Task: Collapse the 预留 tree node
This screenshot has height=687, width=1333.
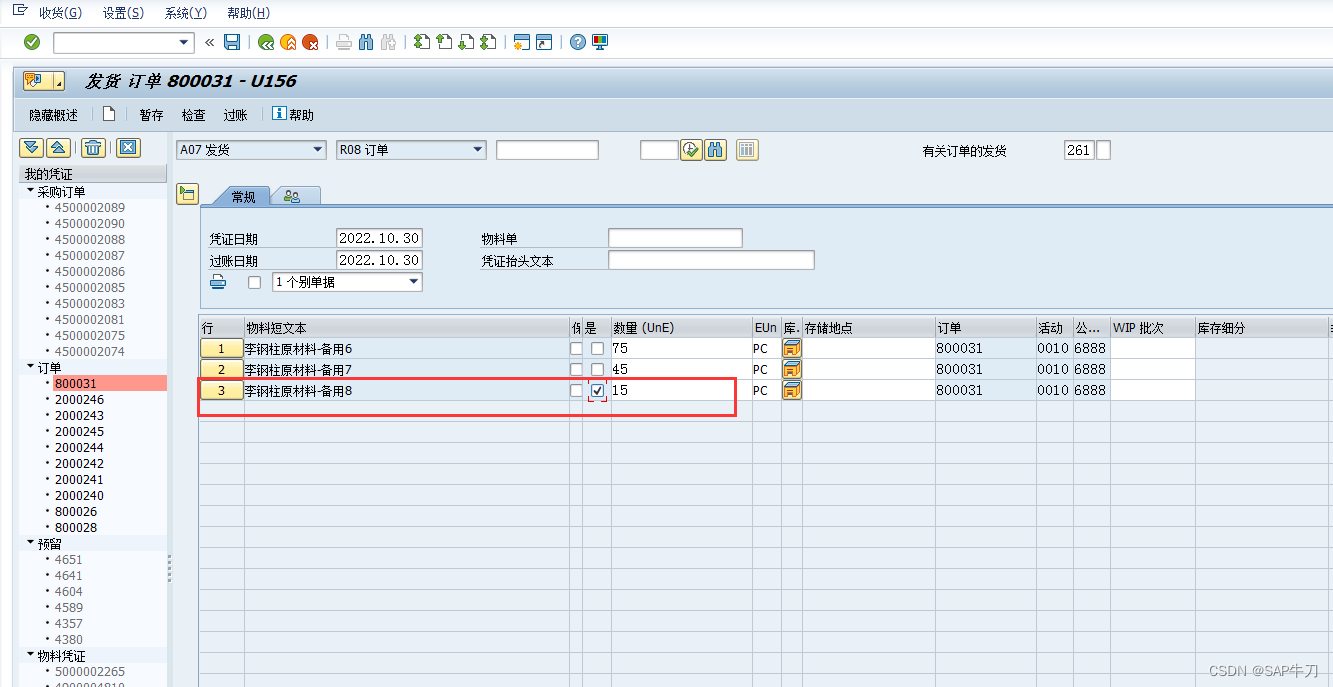Action: (x=30, y=542)
